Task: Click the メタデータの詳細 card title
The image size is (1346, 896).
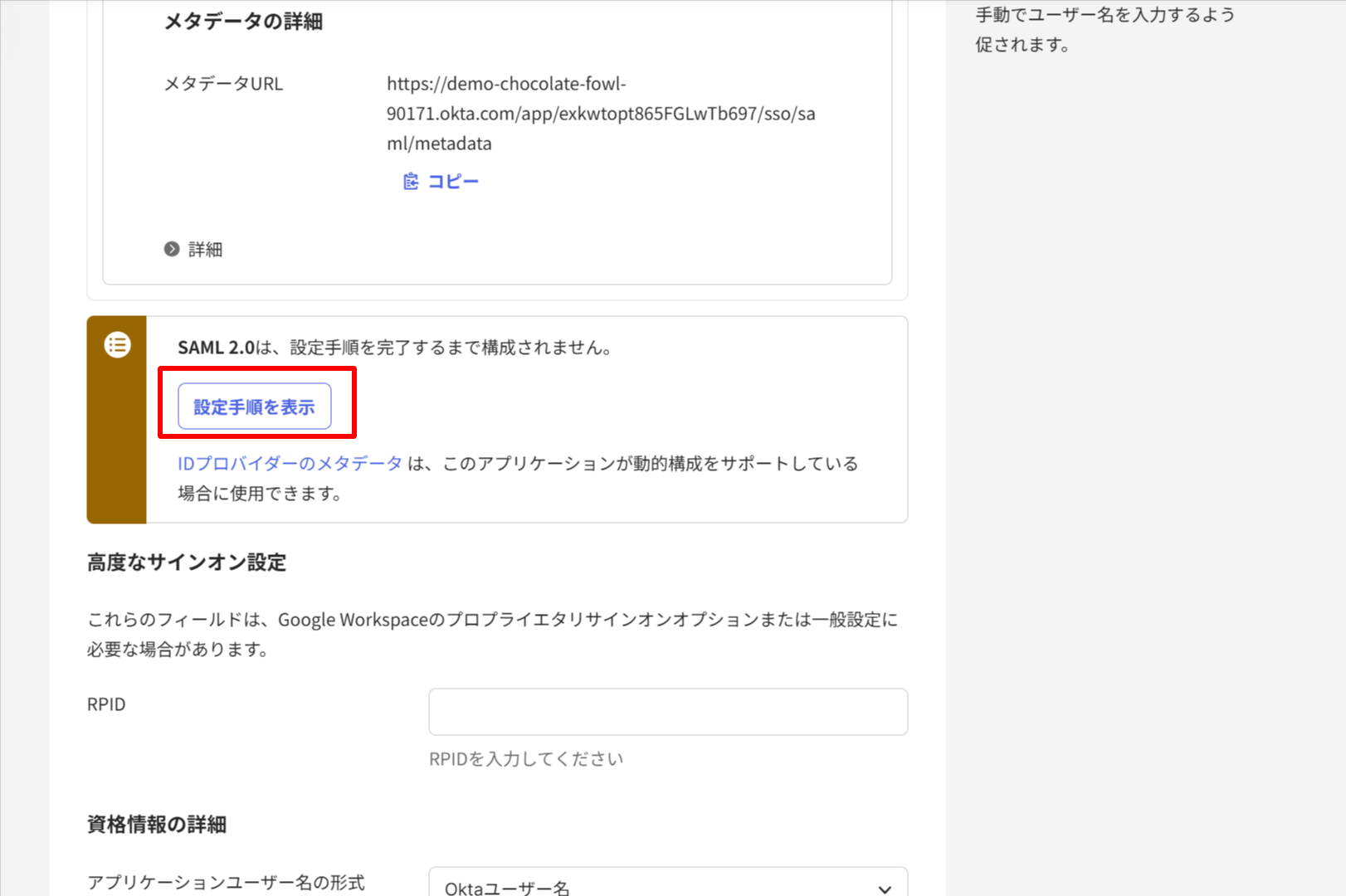Action: coord(241,21)
